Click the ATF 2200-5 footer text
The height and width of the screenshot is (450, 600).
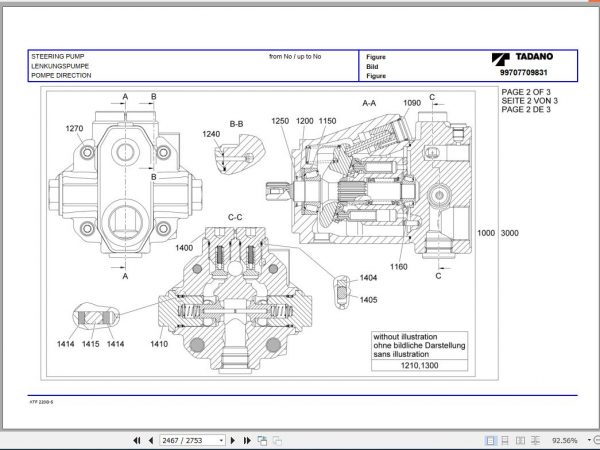(41, 402)
